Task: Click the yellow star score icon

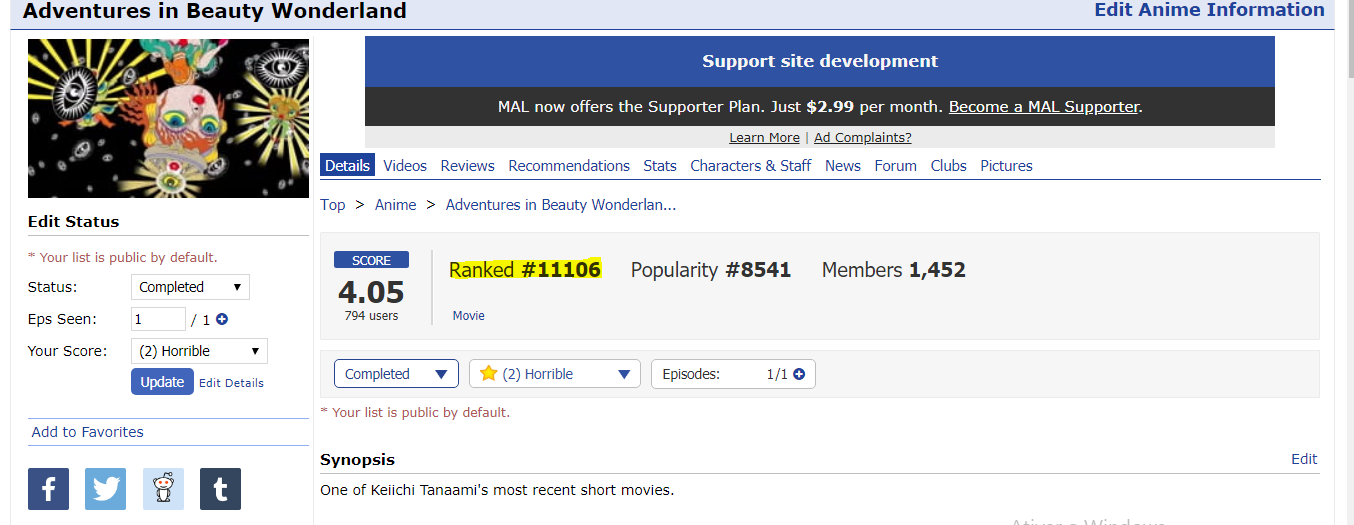Action: (488, 374)
